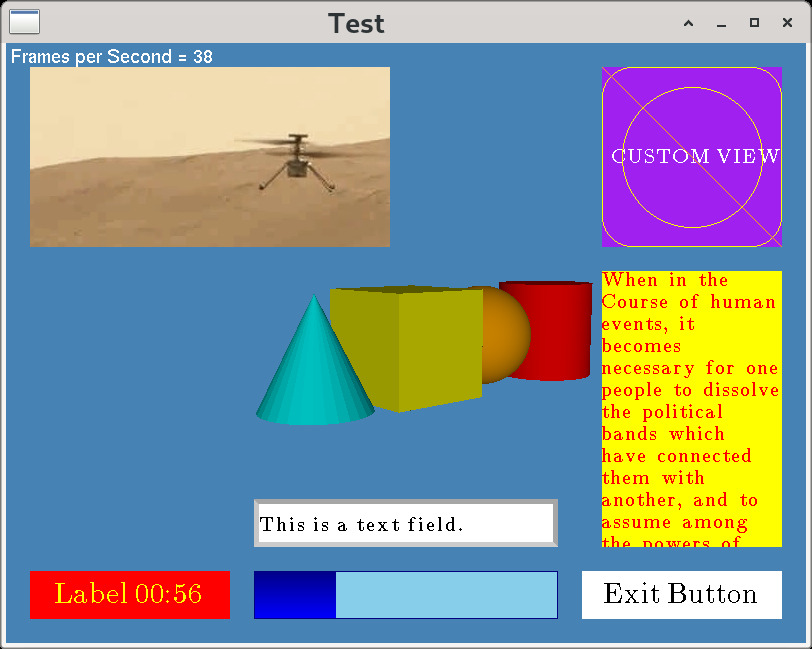The height and width of the screenshot is (649, 812).
Task: Focus the 'This is a text field.' input
Action: coord(405,524)
